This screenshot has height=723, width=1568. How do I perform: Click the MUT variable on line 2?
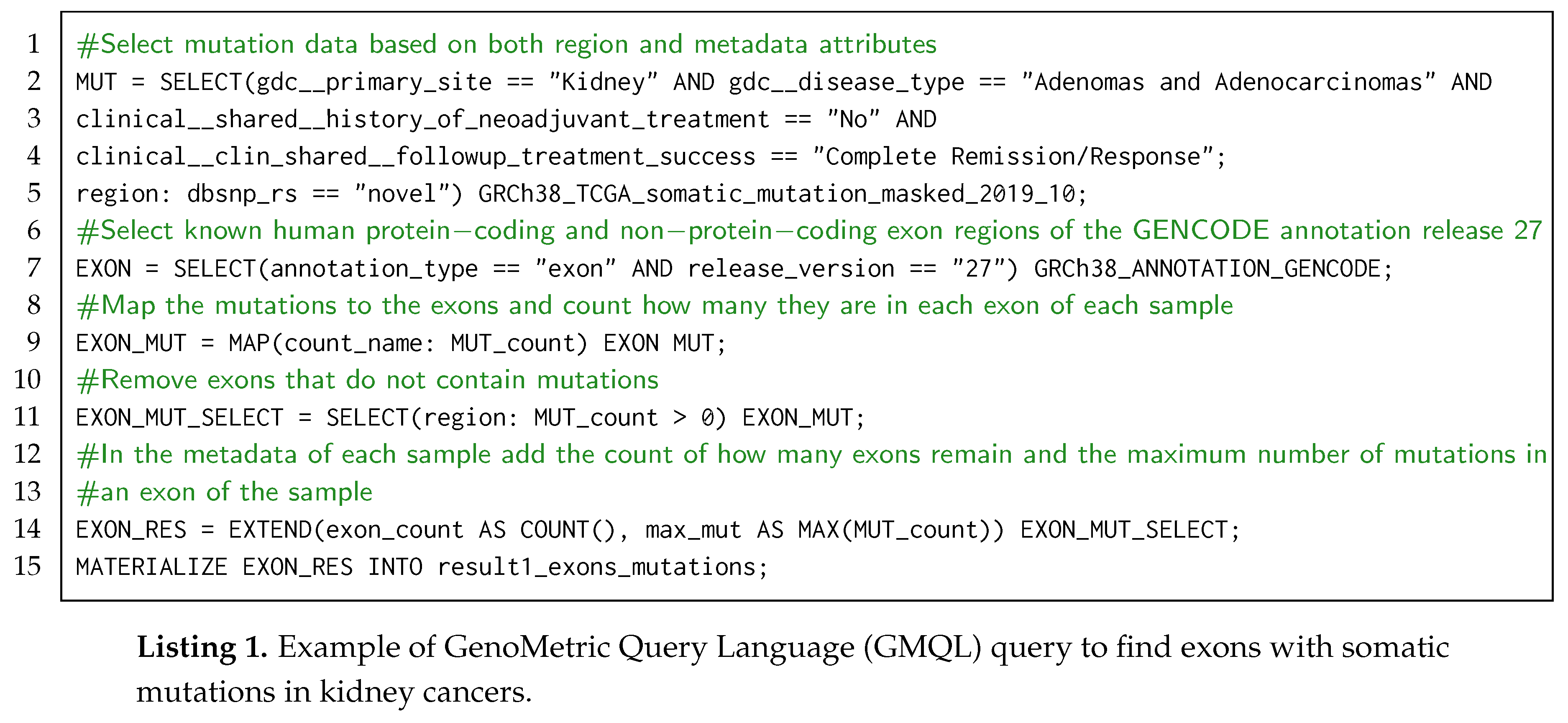pos(96,82)
